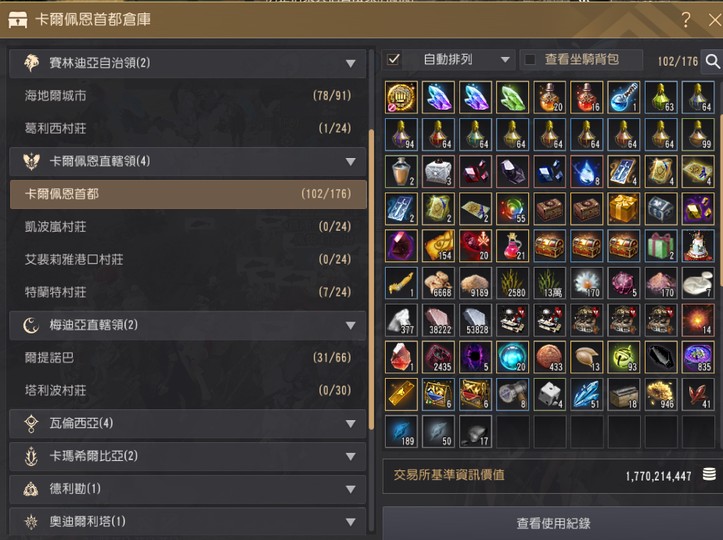Pick the golden gift box item
The width and height of the screenshot is (723, 540).
point(623,208)
